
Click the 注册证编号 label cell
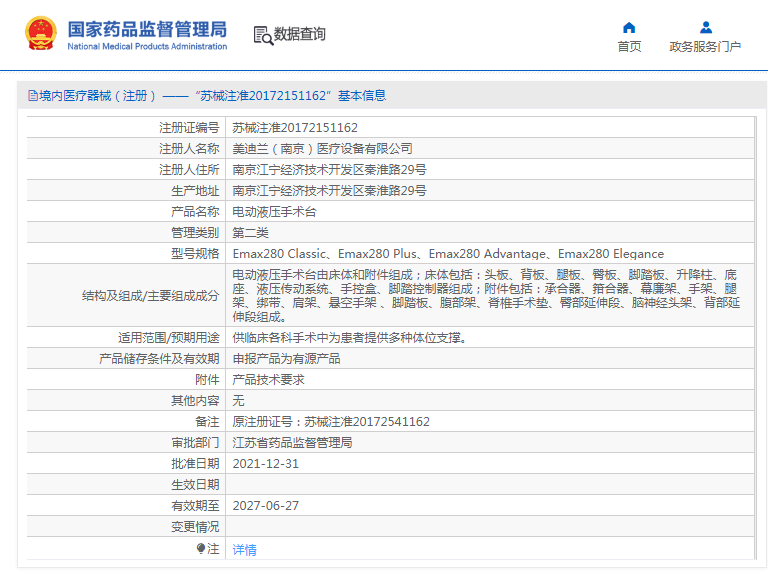126,128
